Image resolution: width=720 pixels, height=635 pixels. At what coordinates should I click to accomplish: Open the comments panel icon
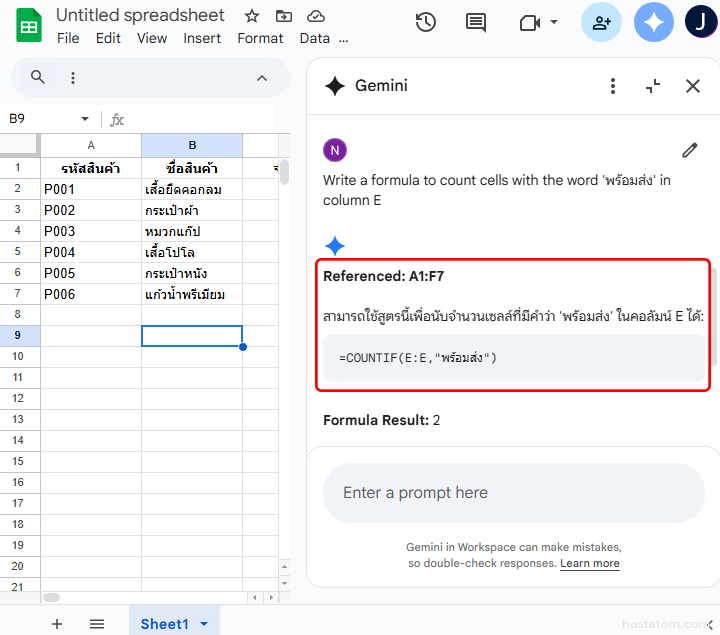click(476, 22)
